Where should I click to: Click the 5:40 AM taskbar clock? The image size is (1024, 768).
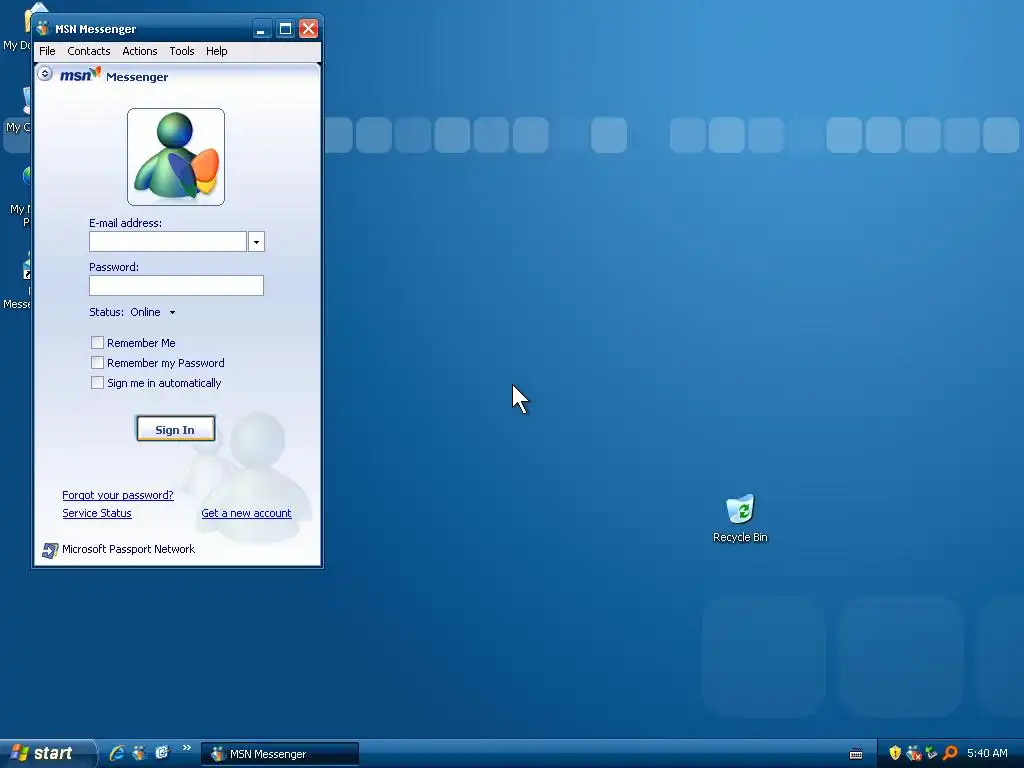pyautogui.click(x=987, y=753)
